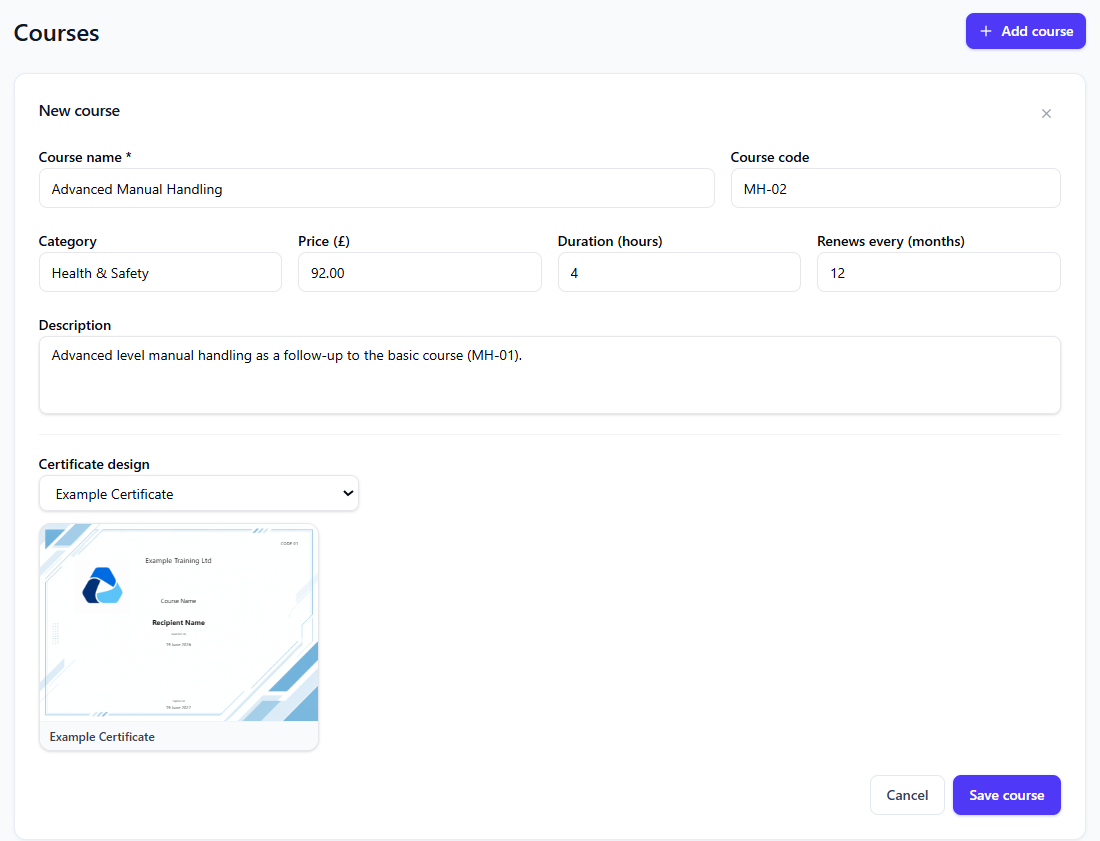This screenshot has width=1100, height=841.
Task: Focus the Category field with Health & Safety
Action: [160, 272]
